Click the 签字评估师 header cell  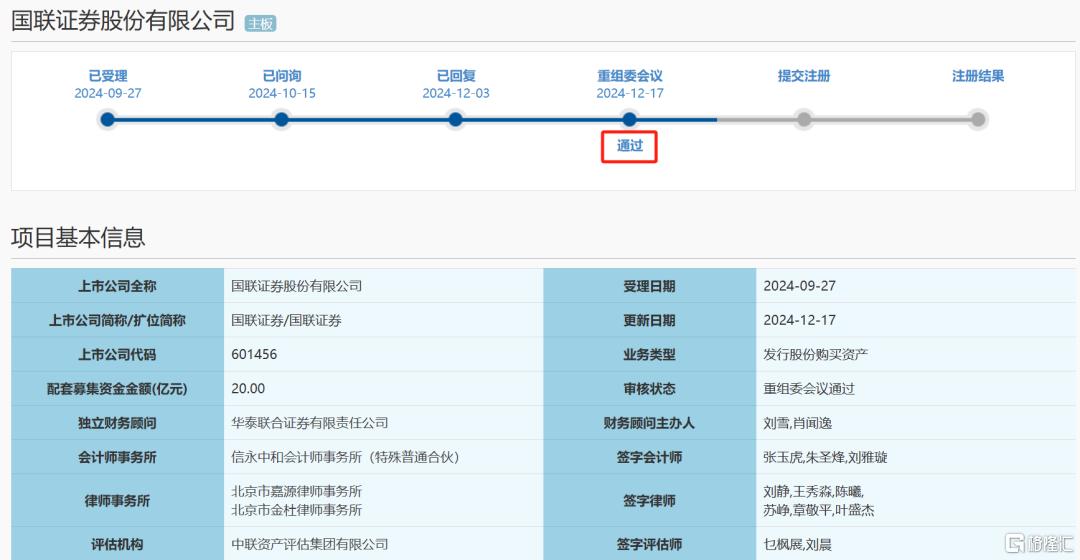(649, 544)
